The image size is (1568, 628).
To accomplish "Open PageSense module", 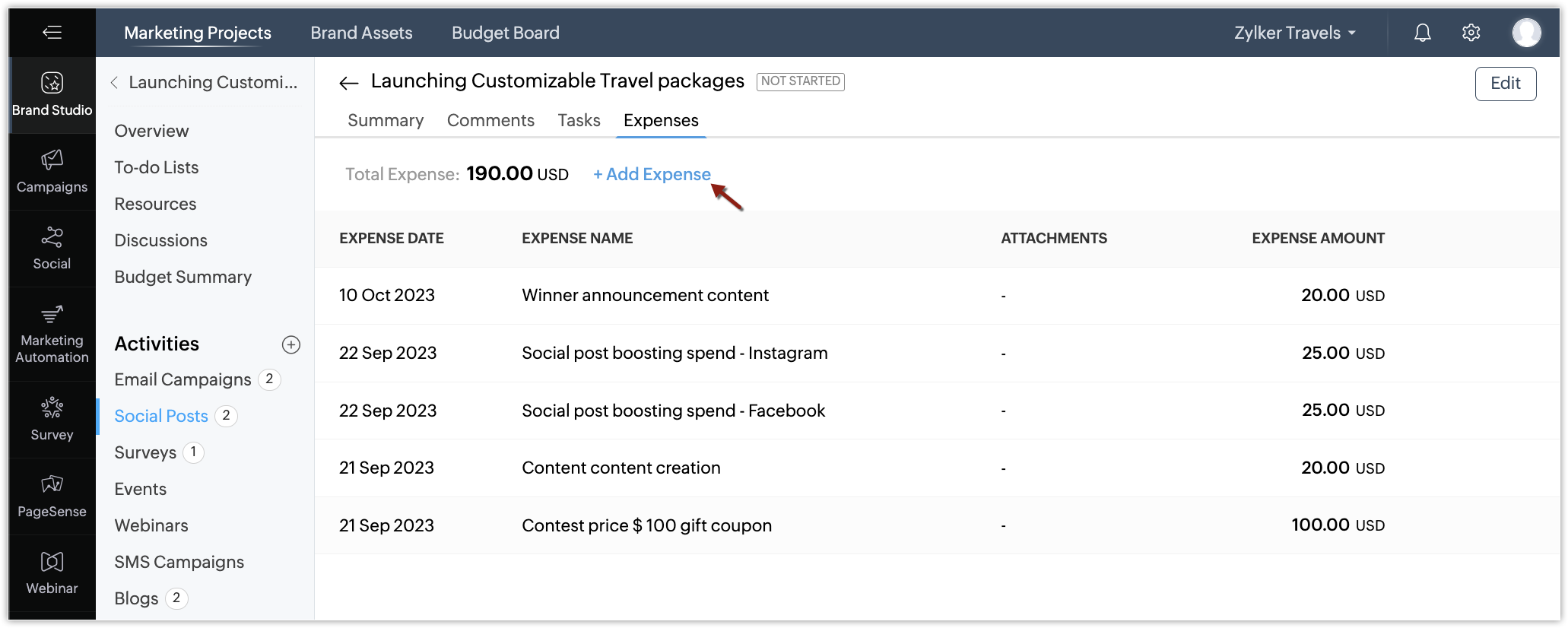I will (52, 496).
